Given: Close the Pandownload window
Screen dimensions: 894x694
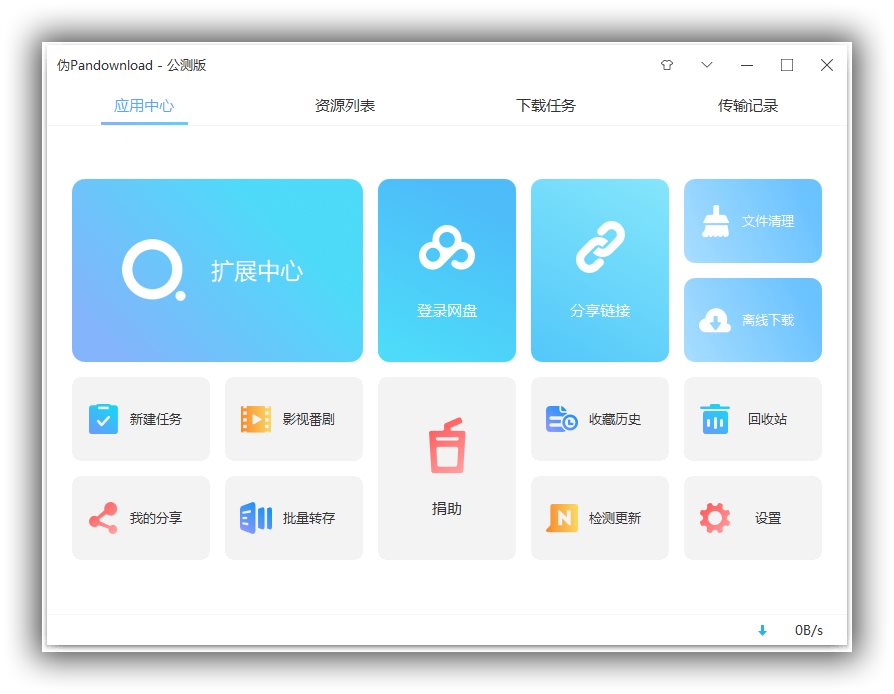Looking at the screenshot, I should point(827,65).
